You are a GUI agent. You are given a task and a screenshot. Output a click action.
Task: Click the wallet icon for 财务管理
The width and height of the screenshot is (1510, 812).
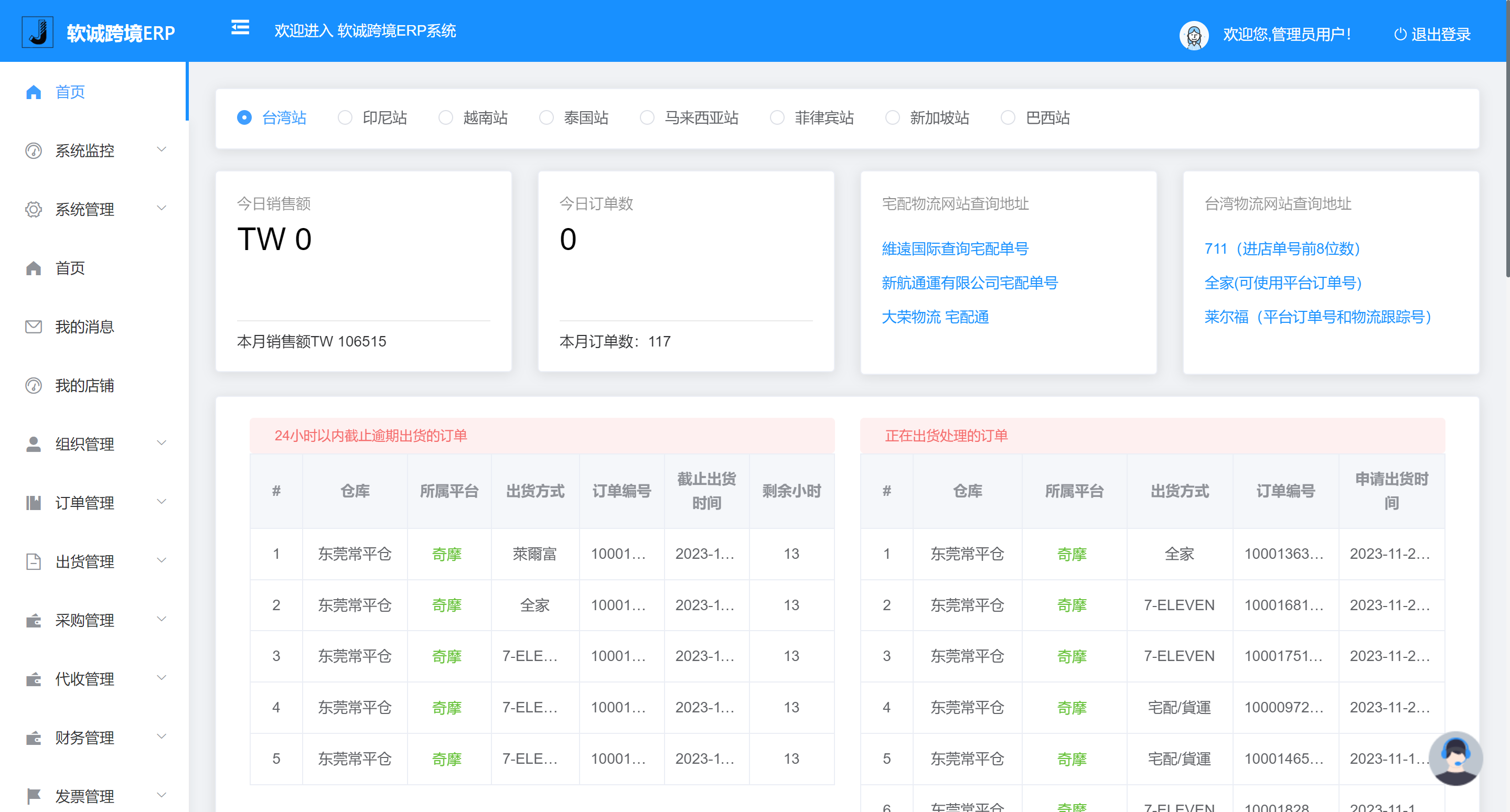[34, 738]
